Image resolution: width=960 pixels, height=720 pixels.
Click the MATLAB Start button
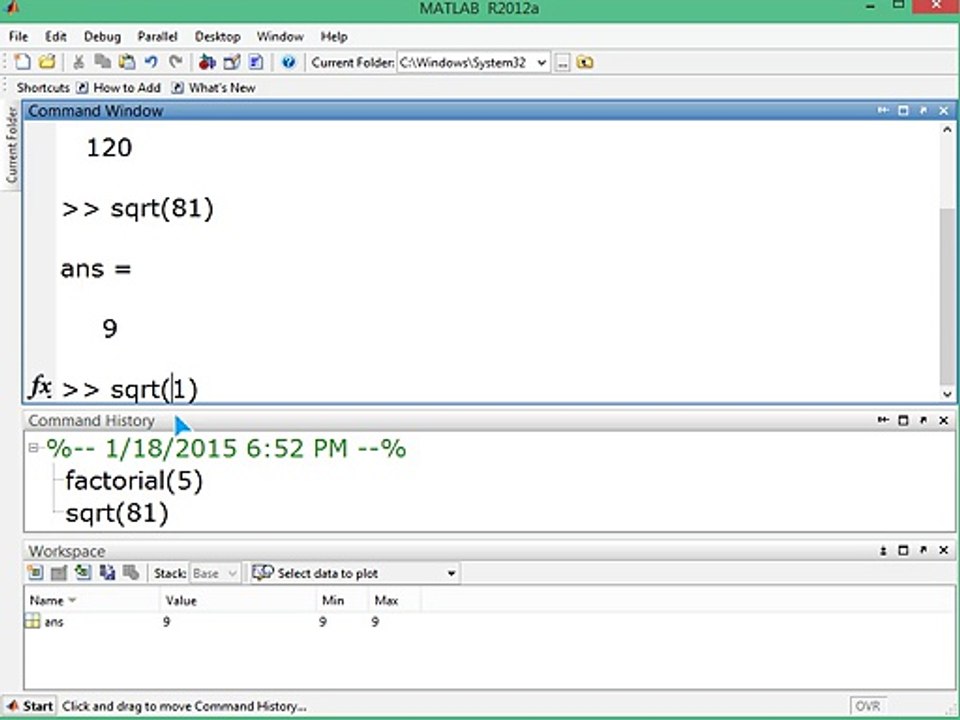30,706
